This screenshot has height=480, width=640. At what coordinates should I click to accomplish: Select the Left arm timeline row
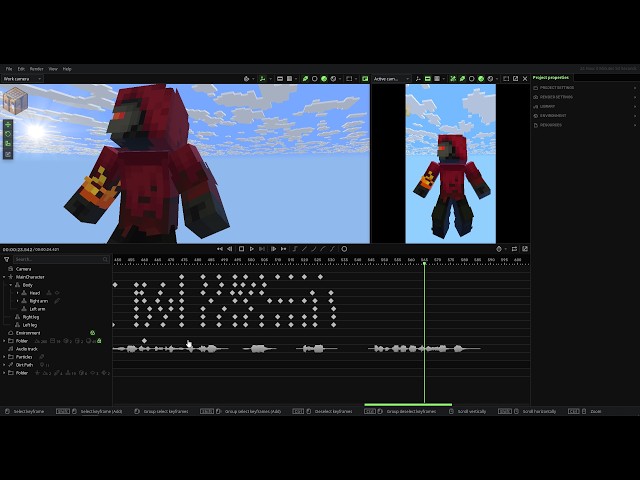click(56, 309)
